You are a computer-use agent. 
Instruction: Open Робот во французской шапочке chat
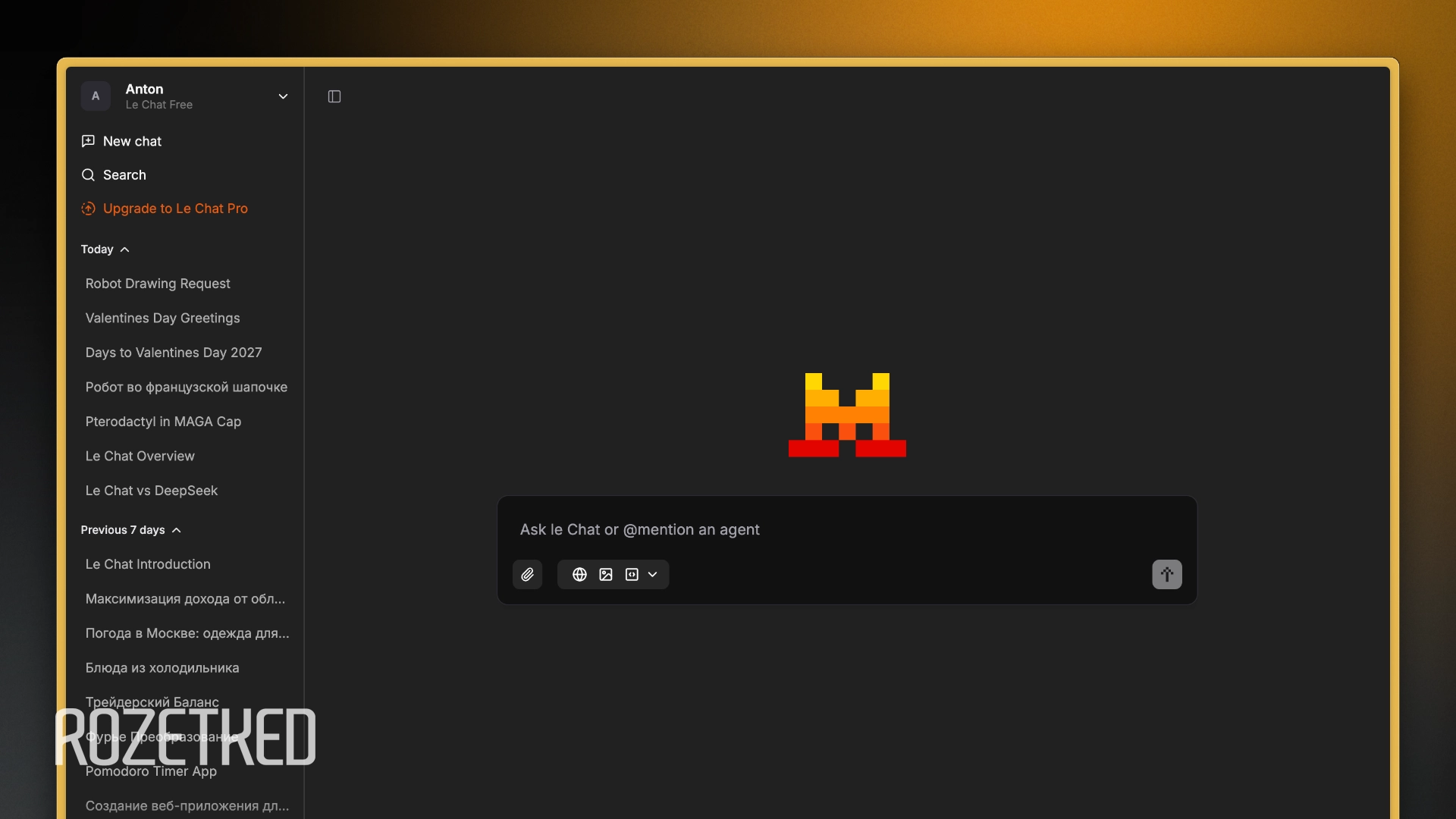tap(187, 387)
